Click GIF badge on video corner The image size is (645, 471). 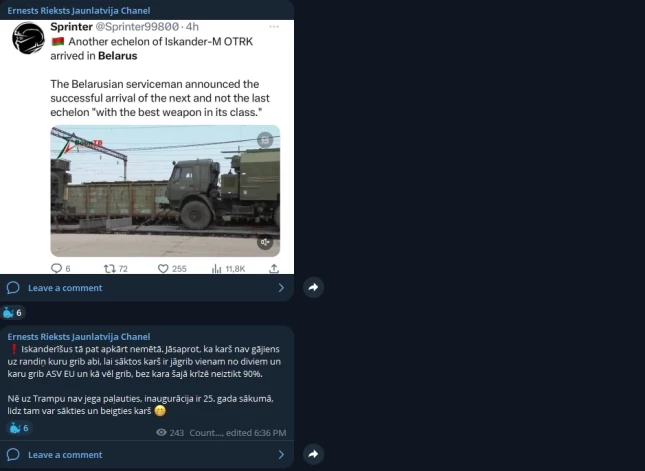tap(265, 140)
